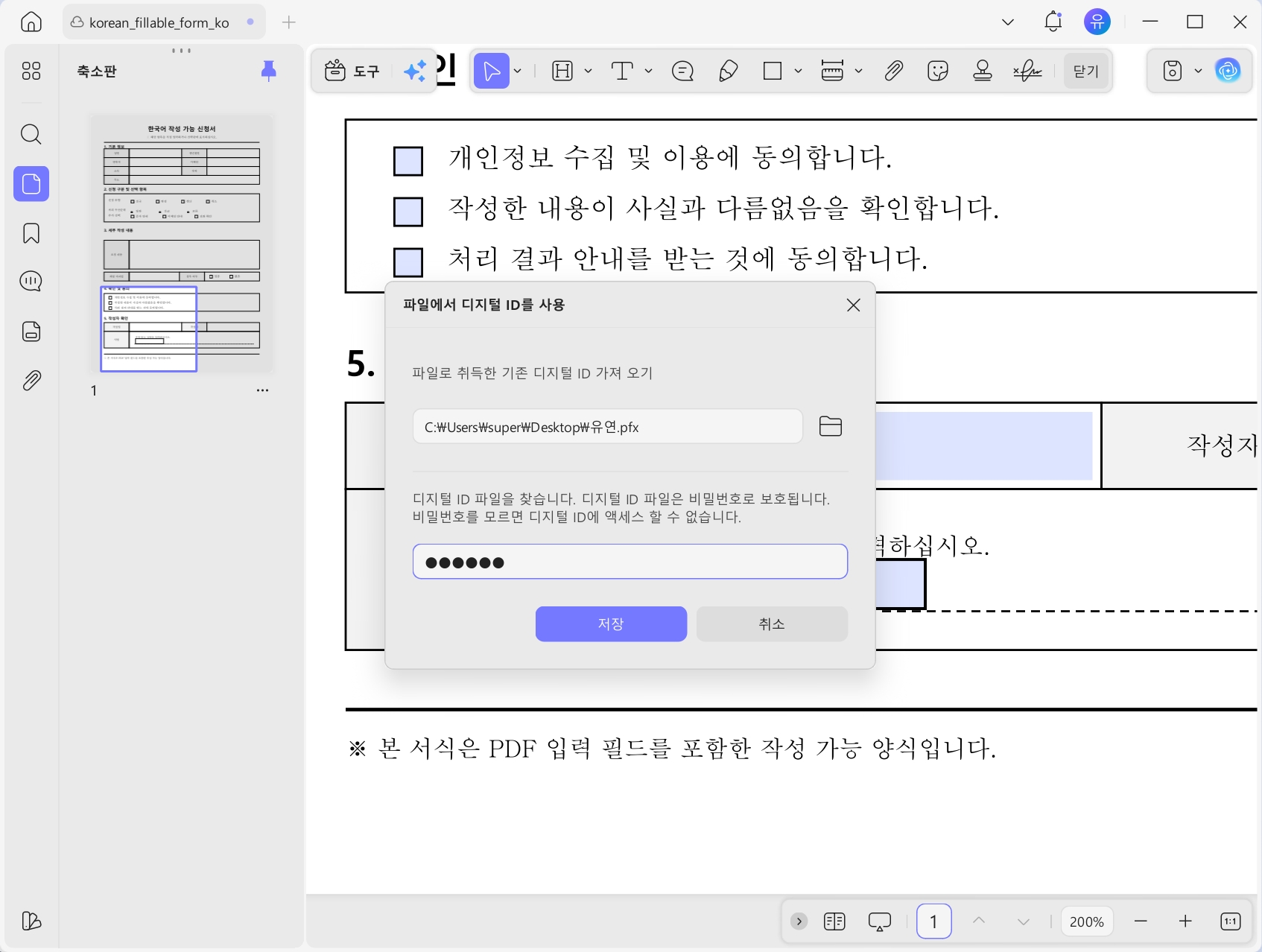Click the digital ID password field
Viewport: 1262px width, 952px height.
pos(630,562)
